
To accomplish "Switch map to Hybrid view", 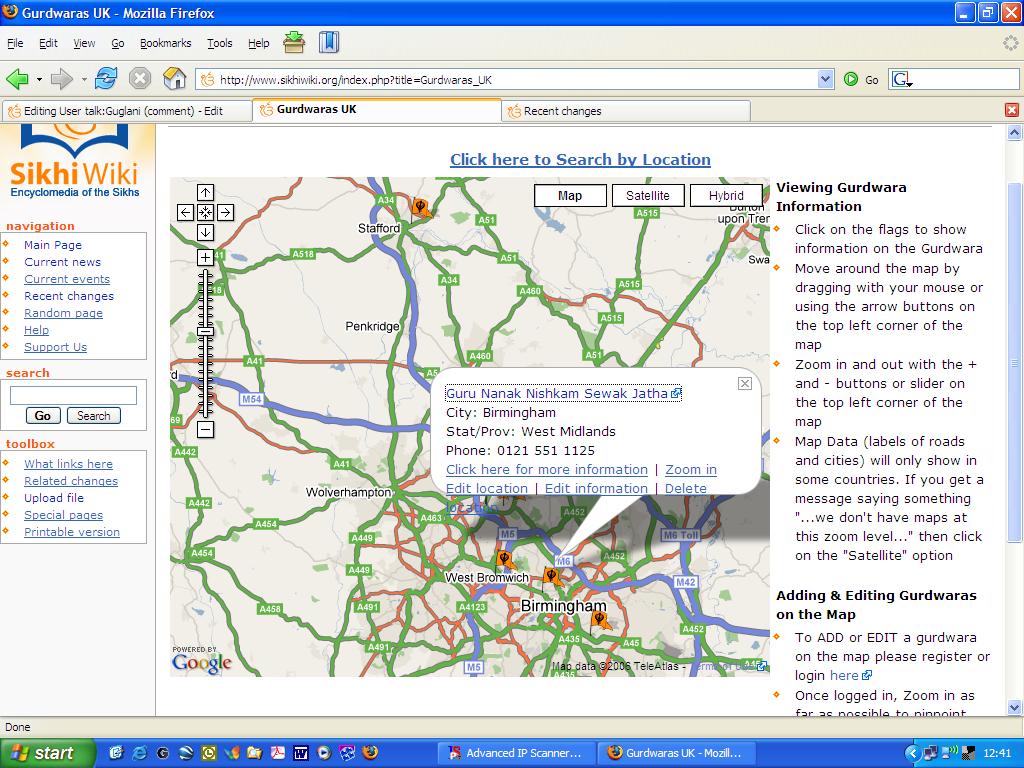I will coord(726,195).
